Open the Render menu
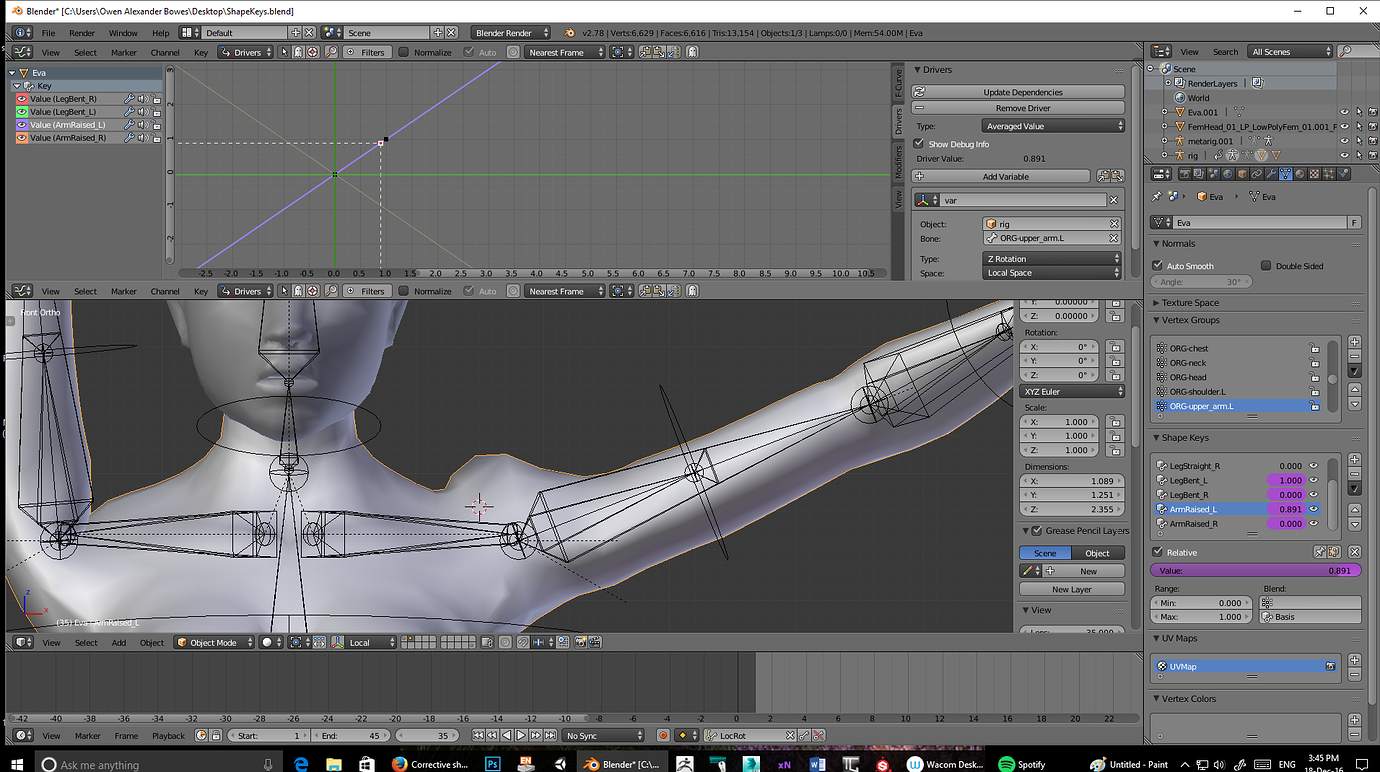 coord(82,33)
